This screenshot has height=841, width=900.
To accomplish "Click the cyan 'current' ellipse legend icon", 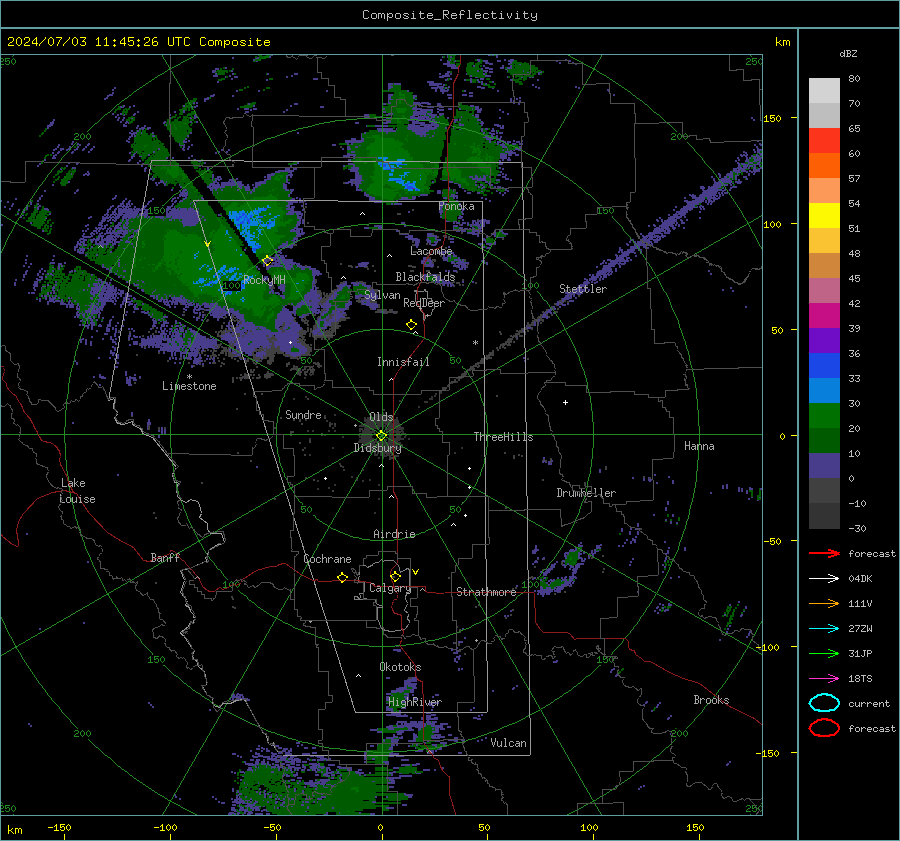I will coord(824,703).
